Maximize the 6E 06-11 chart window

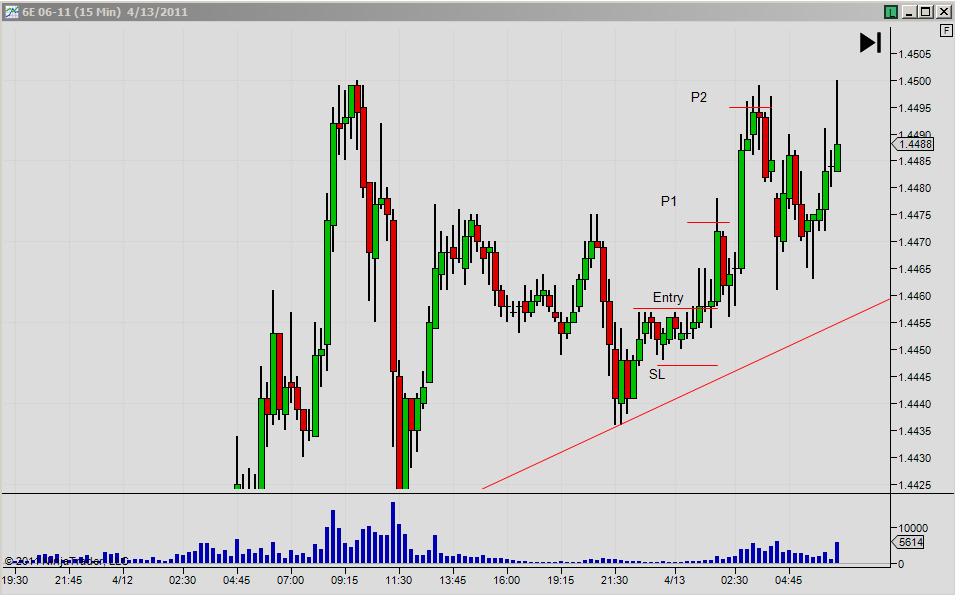926,12
